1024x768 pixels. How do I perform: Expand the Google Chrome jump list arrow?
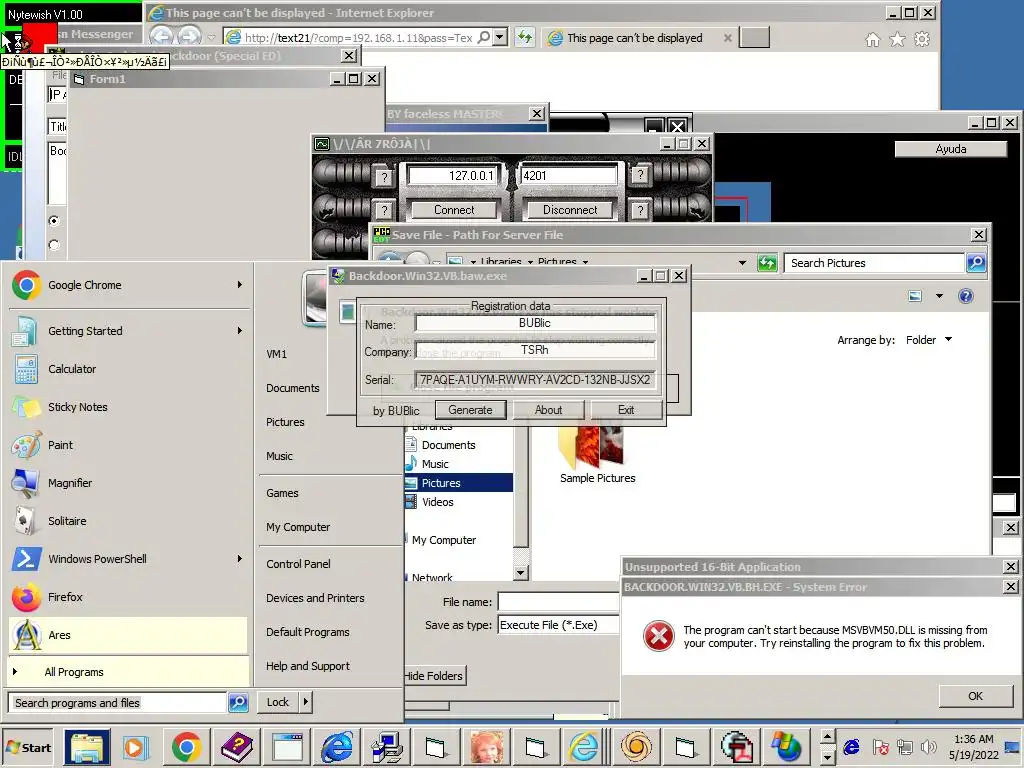point(240,285)
